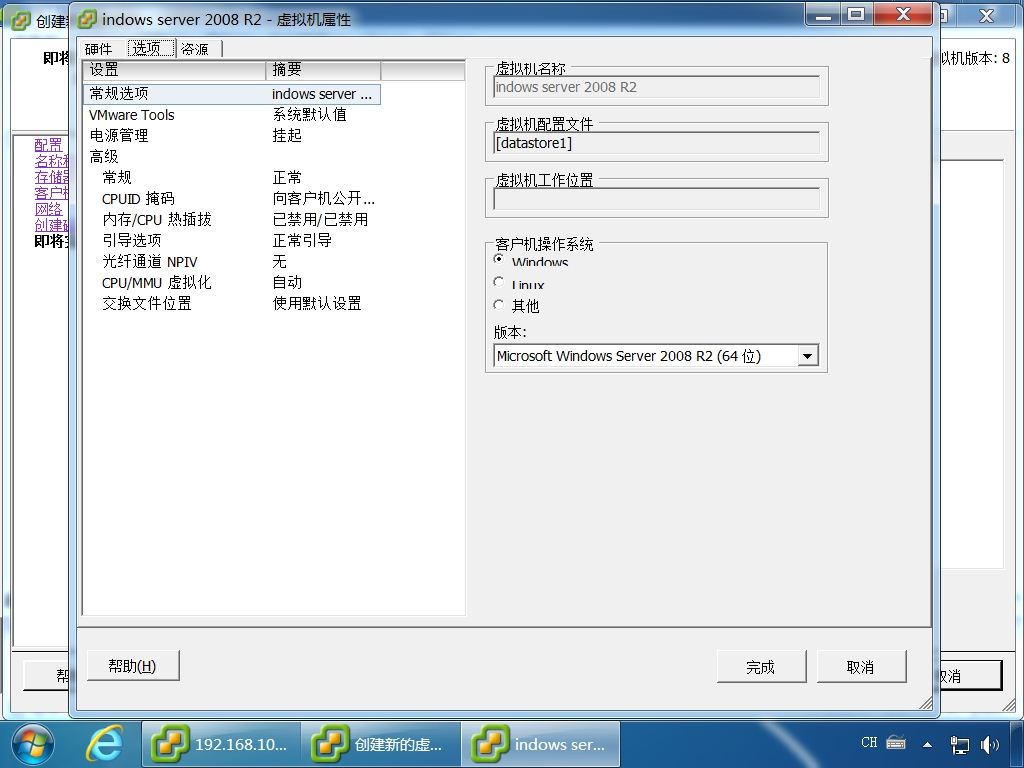Screen dimensions: 1024x768
Task: Click the 帮助(H) button
Action: (133, 666)
